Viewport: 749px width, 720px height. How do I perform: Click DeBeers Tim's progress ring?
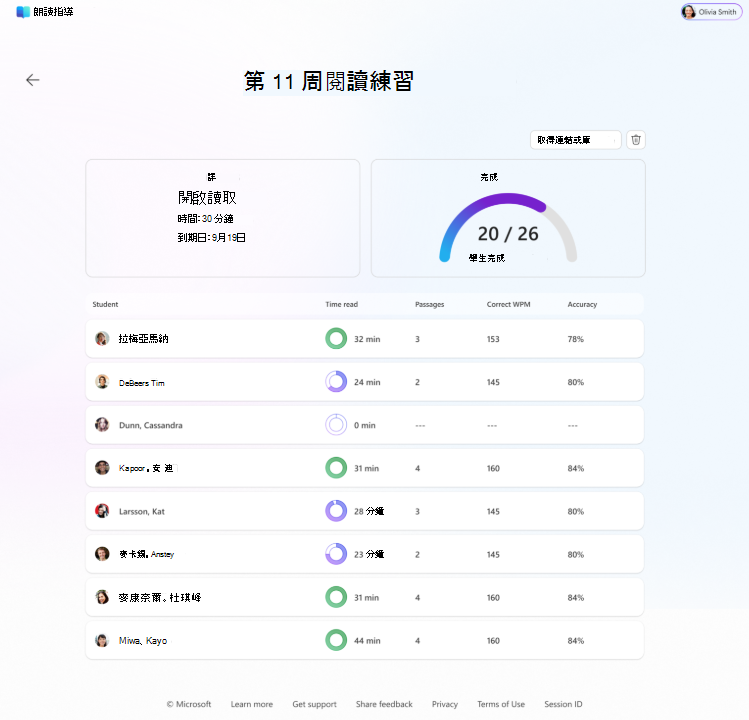point(336,382)
